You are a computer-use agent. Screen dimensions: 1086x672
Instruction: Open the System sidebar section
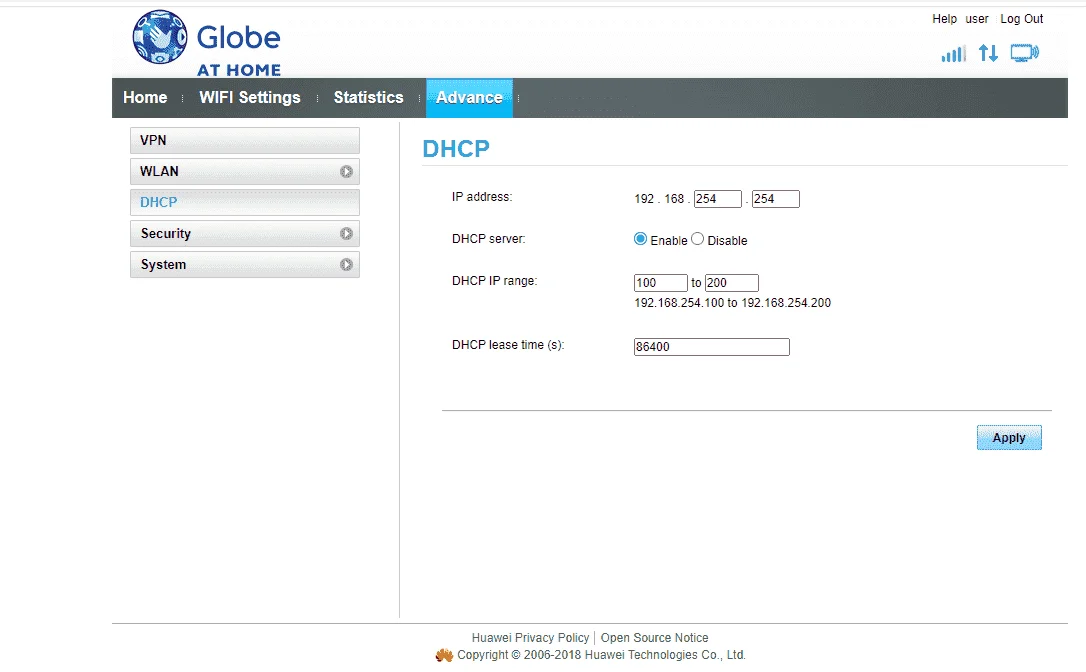(244, 265)
